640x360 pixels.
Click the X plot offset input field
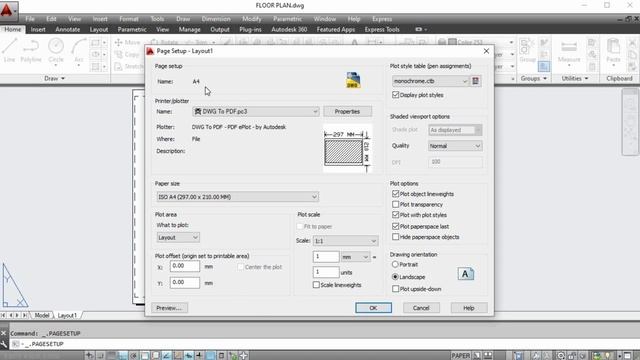185,266
